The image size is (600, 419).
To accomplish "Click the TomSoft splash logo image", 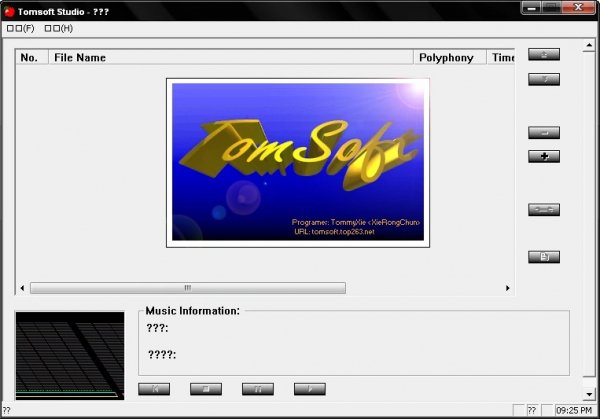I will 298,163.
